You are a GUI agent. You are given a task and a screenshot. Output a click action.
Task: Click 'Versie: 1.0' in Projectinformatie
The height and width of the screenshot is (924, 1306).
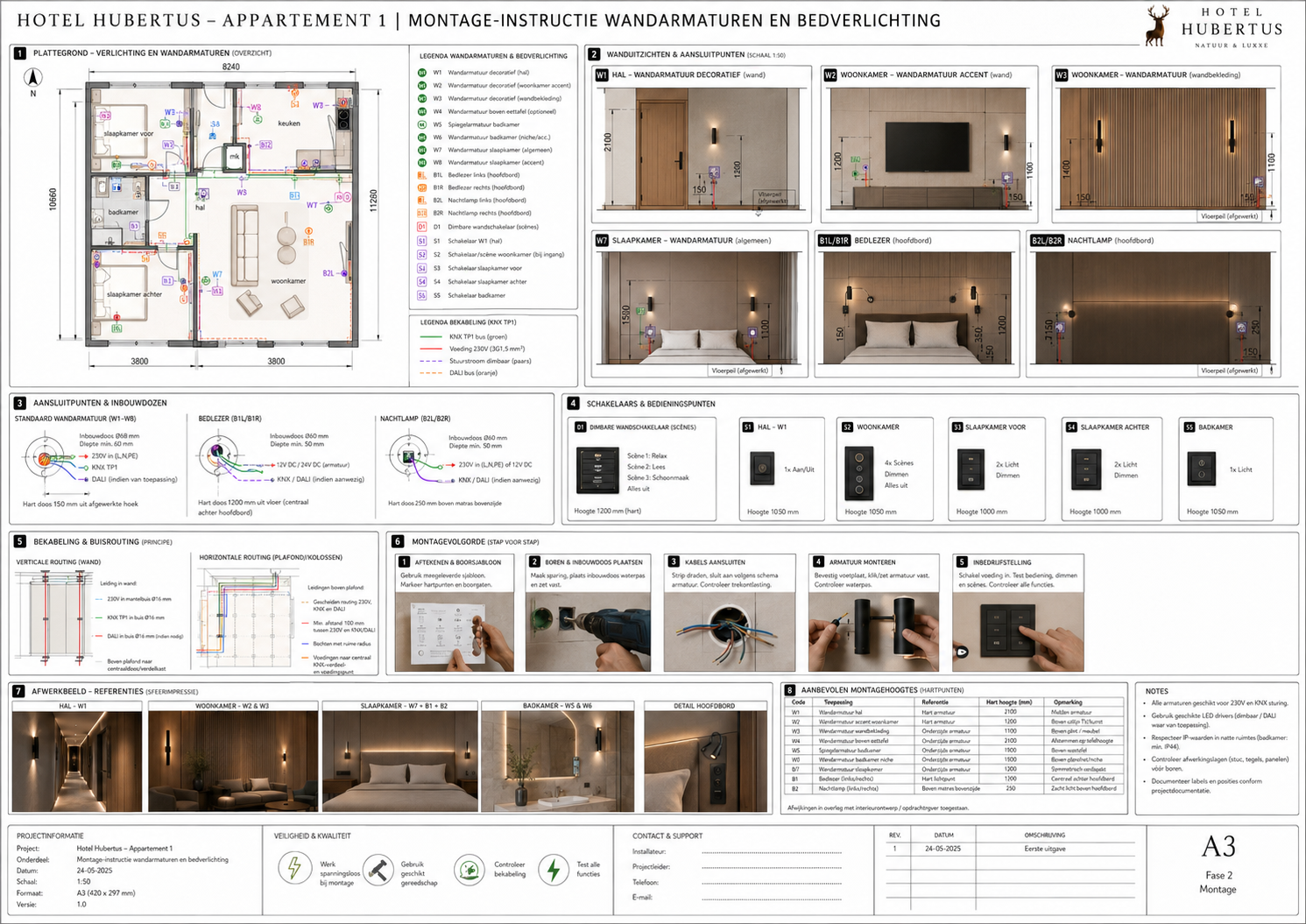[x=51, y=905]
